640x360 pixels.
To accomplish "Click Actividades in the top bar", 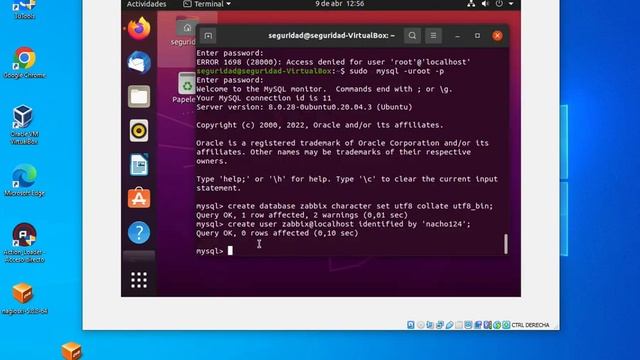I will click(x=146, y=4).
